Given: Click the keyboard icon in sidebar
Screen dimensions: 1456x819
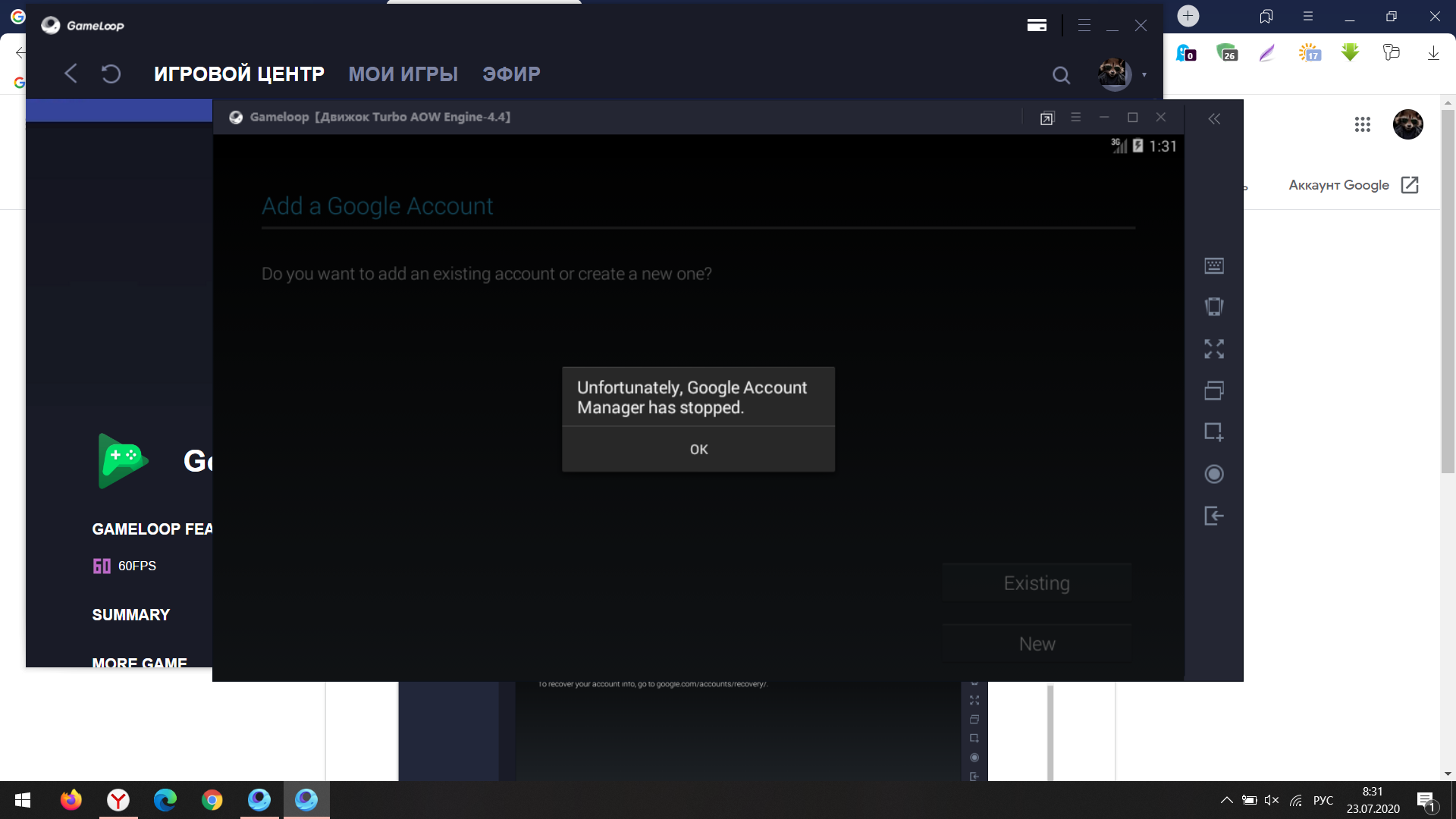Looking at the screenshot, I should coord(1215,265).
